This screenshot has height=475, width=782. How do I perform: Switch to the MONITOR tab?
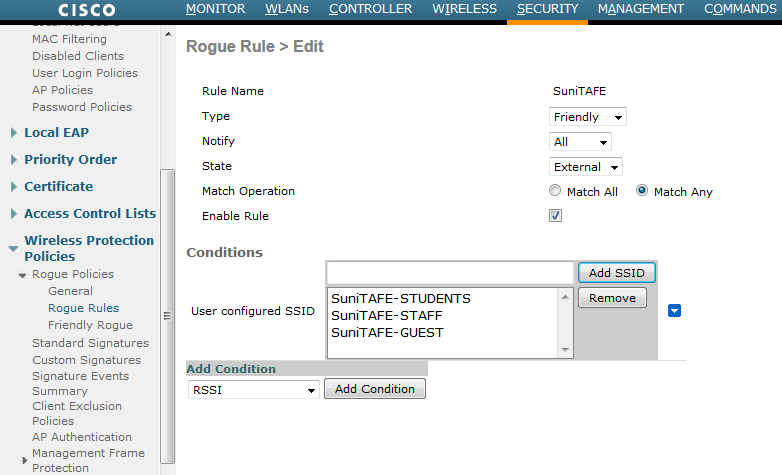(215, 9)
